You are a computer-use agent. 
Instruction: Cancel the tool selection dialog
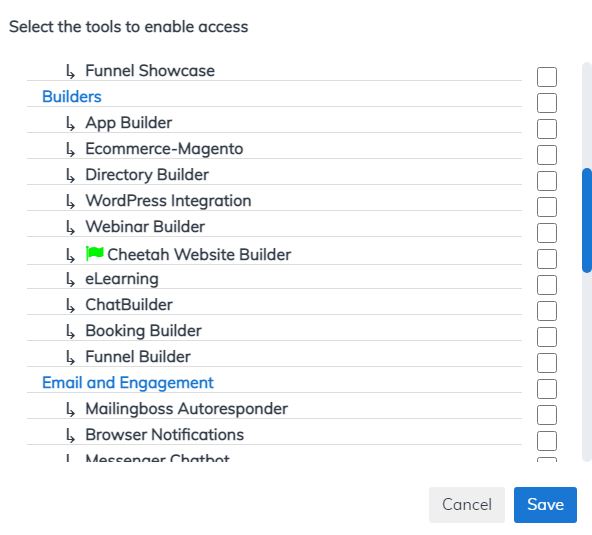click(x=467, y=505)
